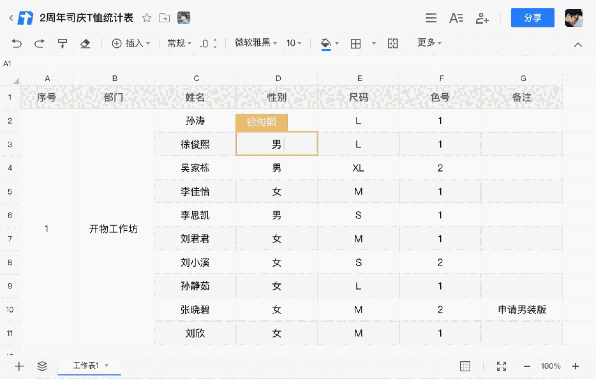
Task: Click the 姓名 header cell
Action: (195, 97)
